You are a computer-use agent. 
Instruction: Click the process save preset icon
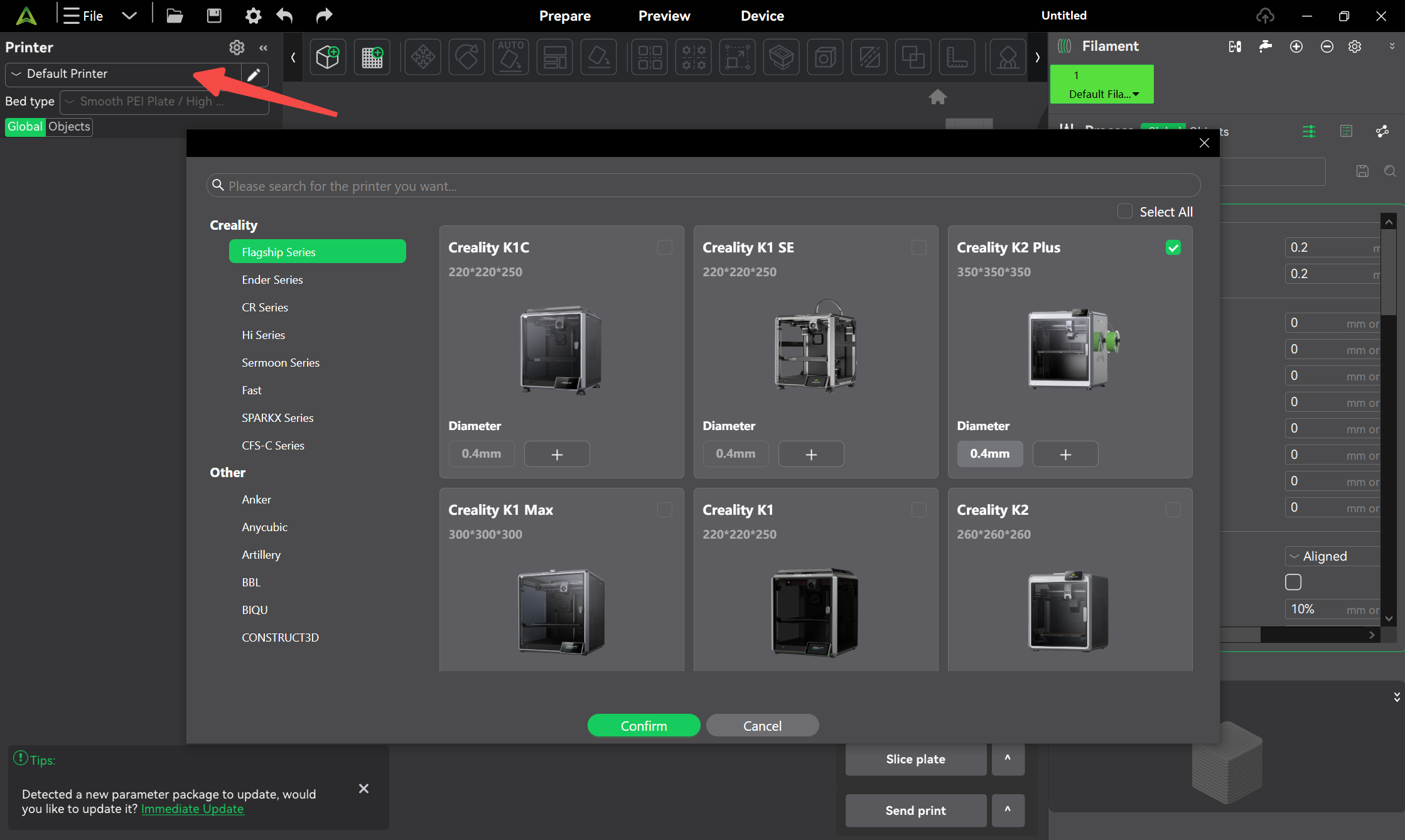click(x=1362, y=171)
